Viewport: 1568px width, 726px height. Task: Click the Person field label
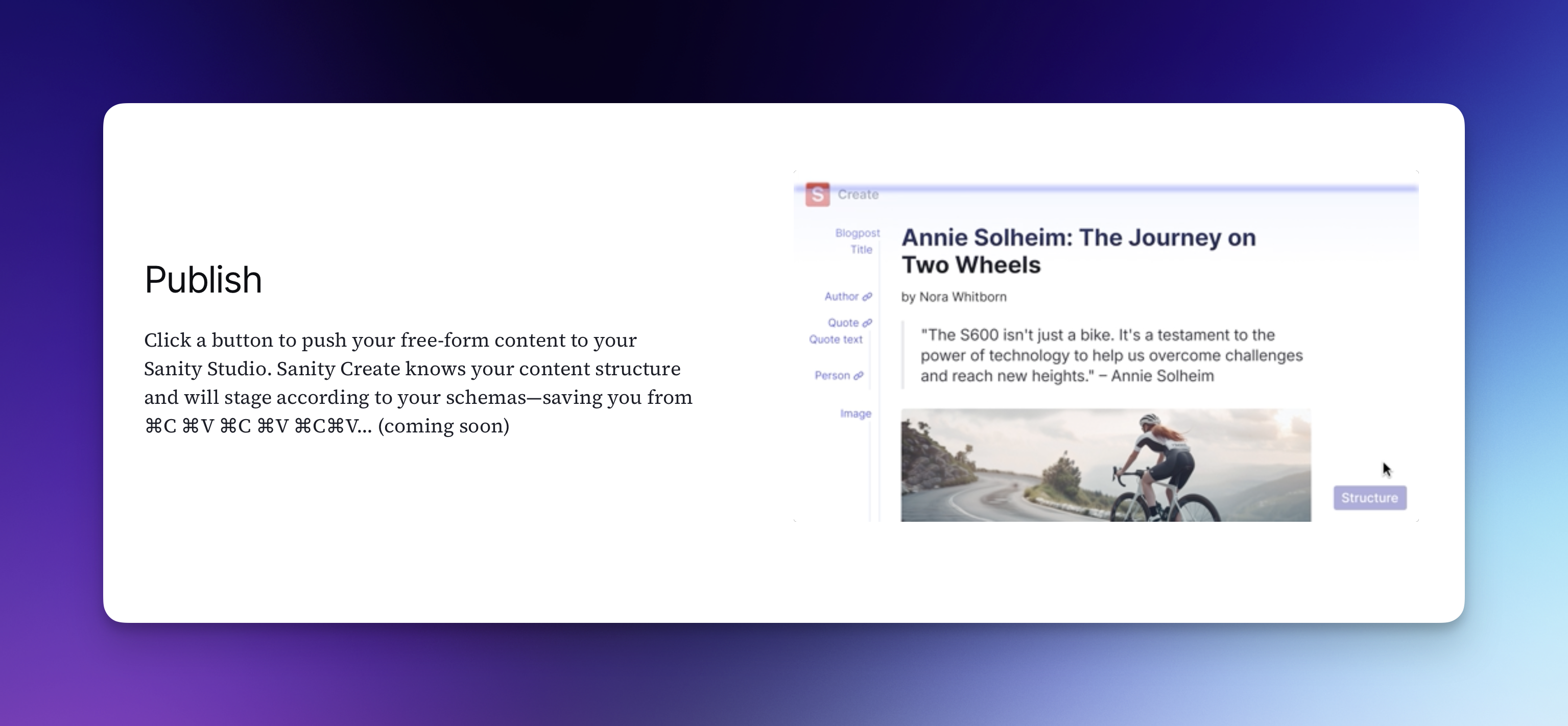pyautogui.click(x=831, y=375)
